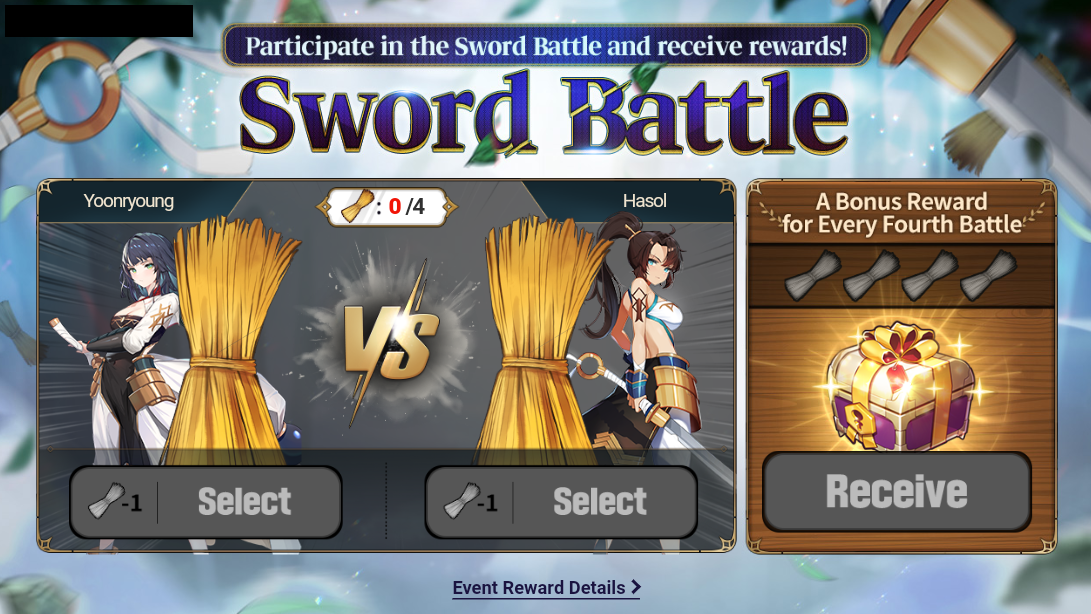Image resolution: width=1091 pixels, height=614 pixels.
Task: Click the second gray straw bundle bonus slot
Action: pos(871,275)
